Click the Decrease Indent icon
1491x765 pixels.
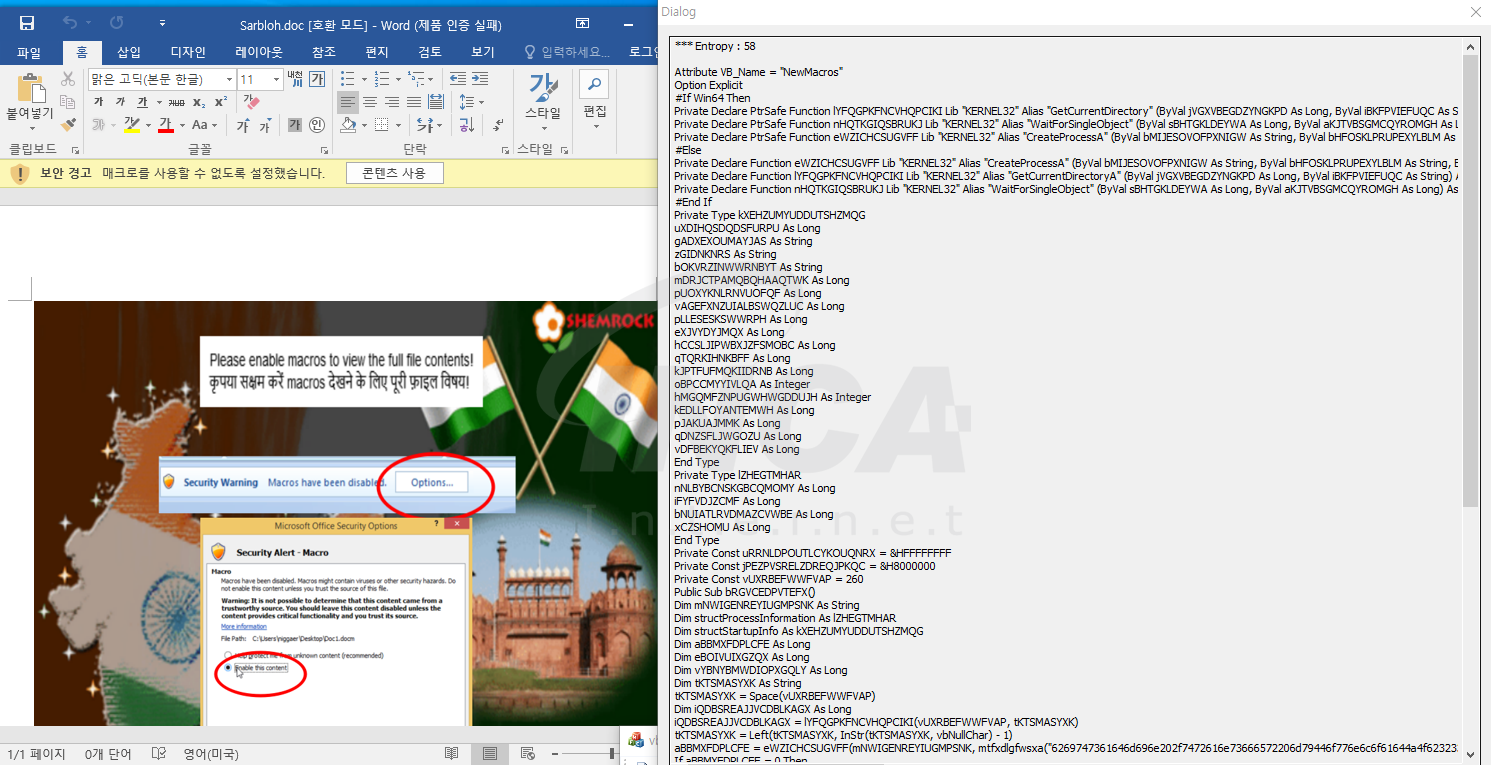click(x=458, y=79)
